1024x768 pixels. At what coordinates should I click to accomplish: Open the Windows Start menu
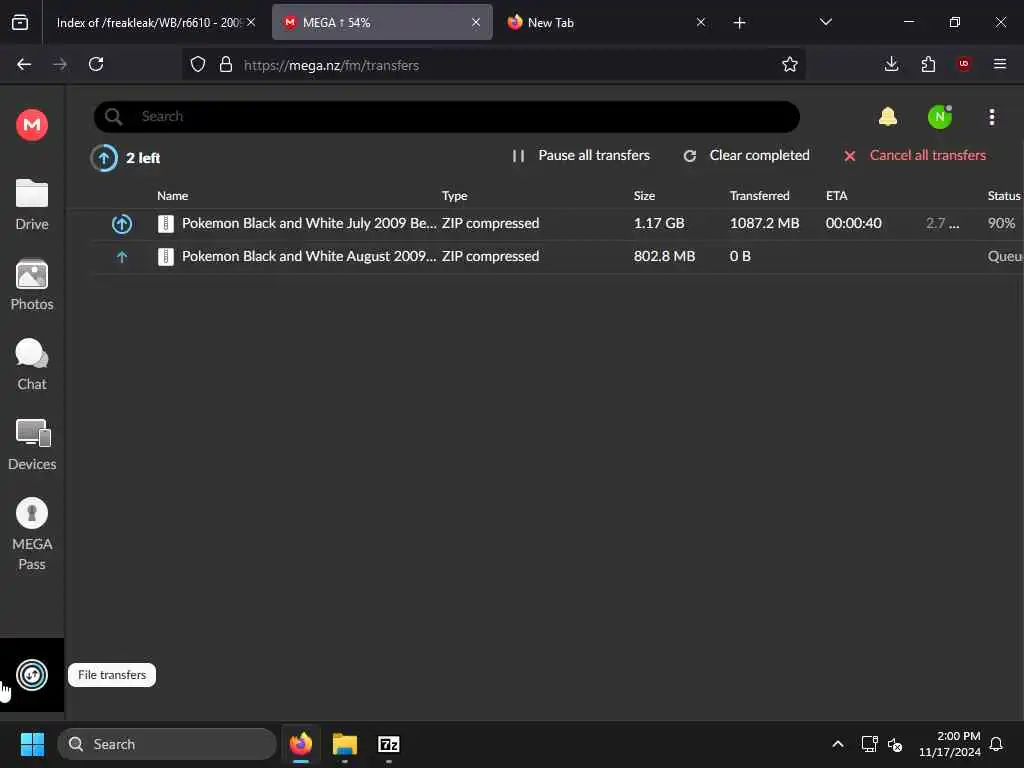pos(32,744)
